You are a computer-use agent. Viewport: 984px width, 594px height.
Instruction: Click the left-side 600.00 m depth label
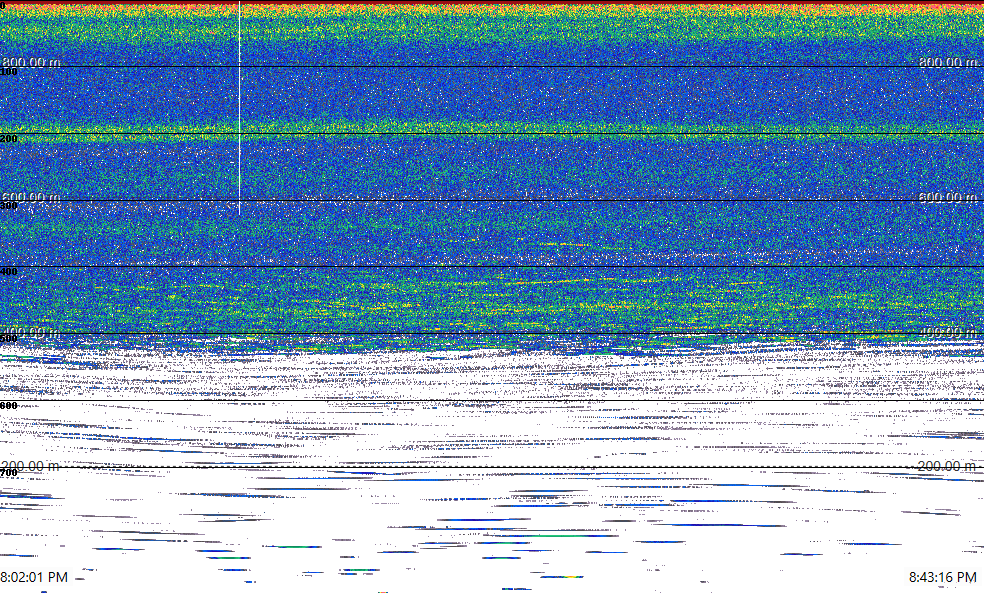(x=31, y=197)
